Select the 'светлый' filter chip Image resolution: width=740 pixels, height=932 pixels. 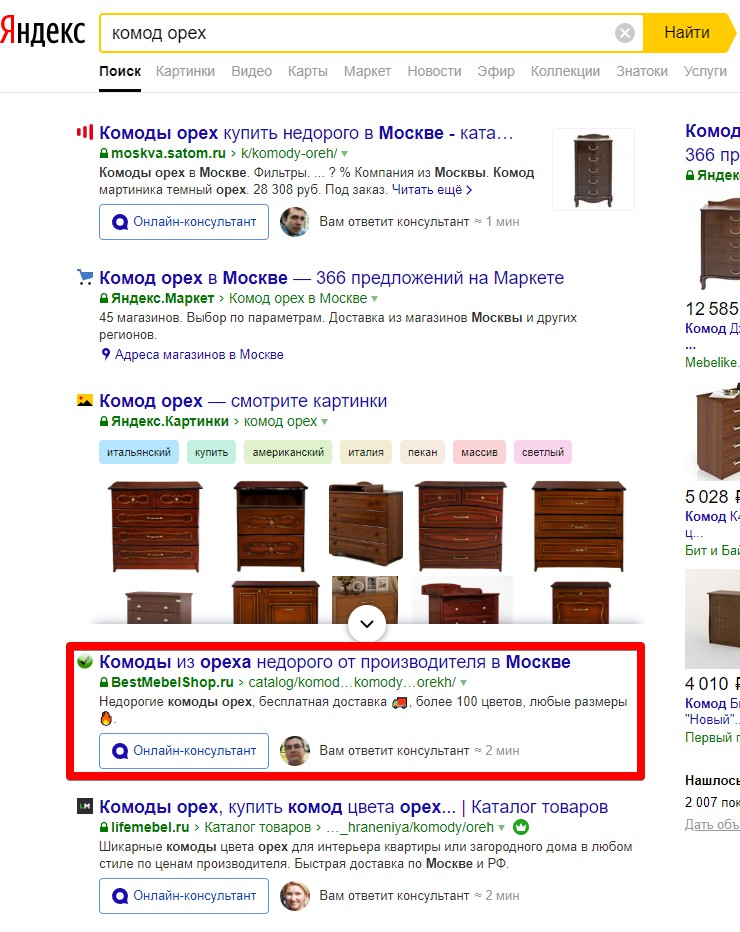(543, 452)
